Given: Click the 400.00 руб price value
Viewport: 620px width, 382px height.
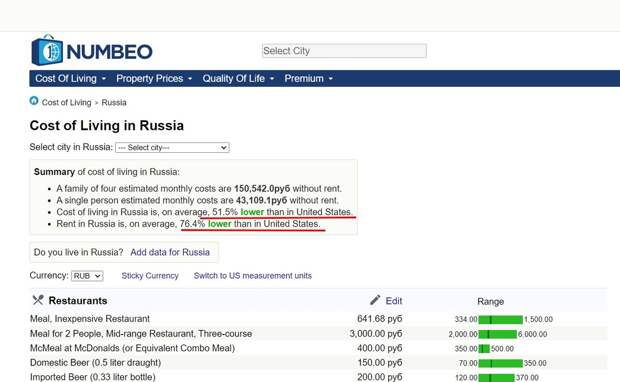Looking at the screenshot, I should pos(380,348).
